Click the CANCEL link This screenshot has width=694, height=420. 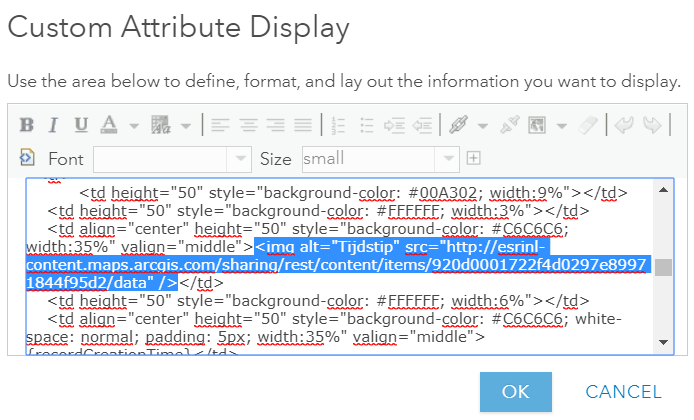tap(623, 392)
